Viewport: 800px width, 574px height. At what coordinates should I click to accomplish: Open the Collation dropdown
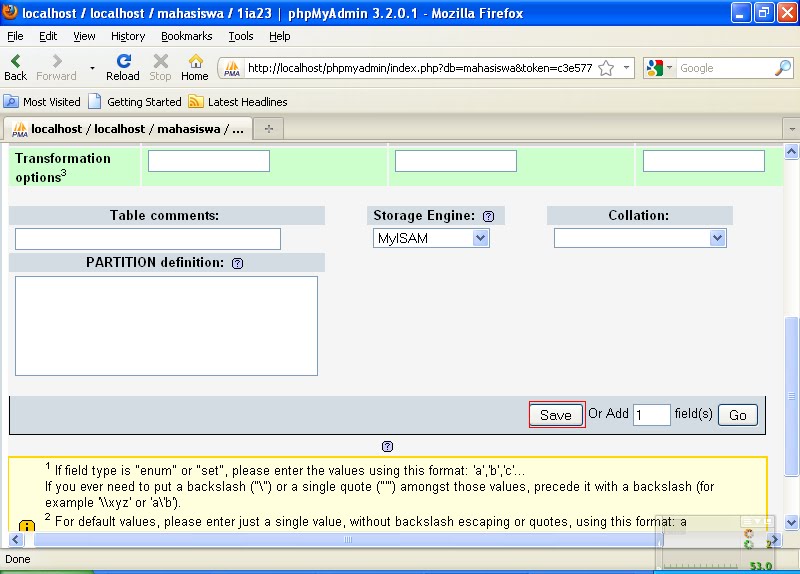640,238
